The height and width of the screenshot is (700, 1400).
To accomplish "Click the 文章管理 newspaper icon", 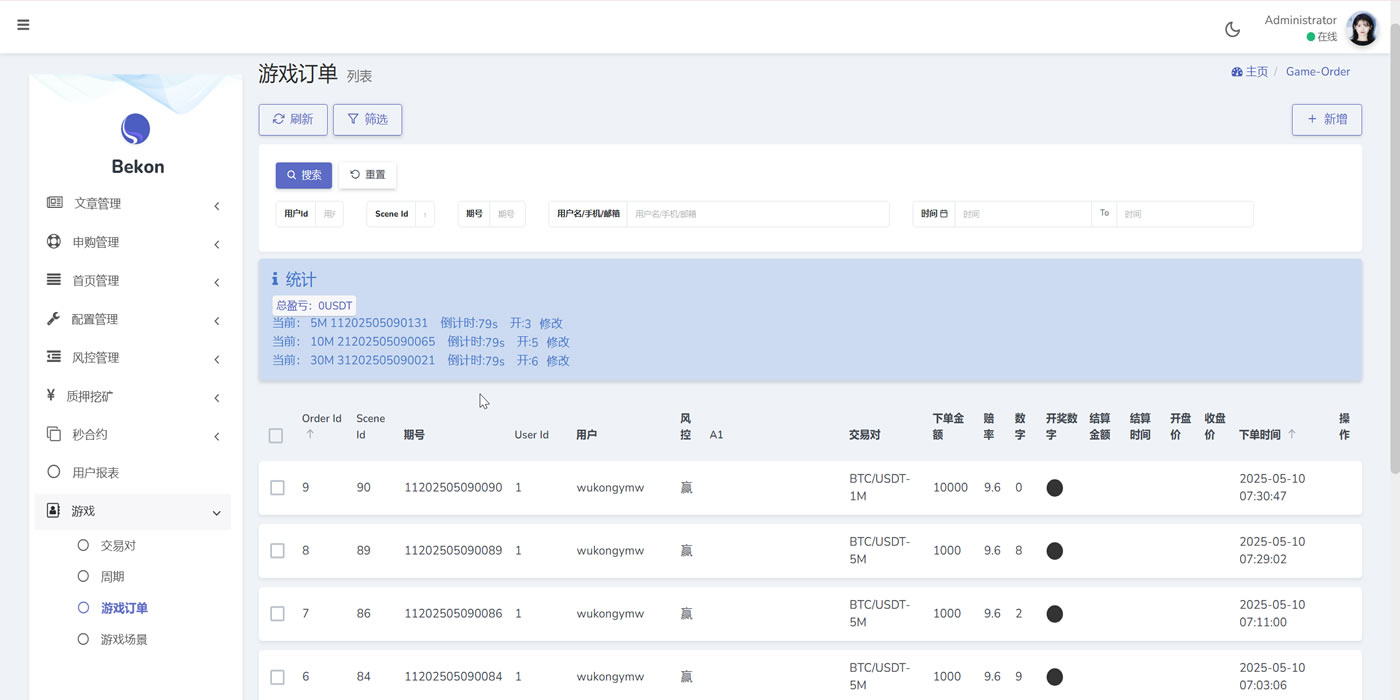I will [55, 203].
